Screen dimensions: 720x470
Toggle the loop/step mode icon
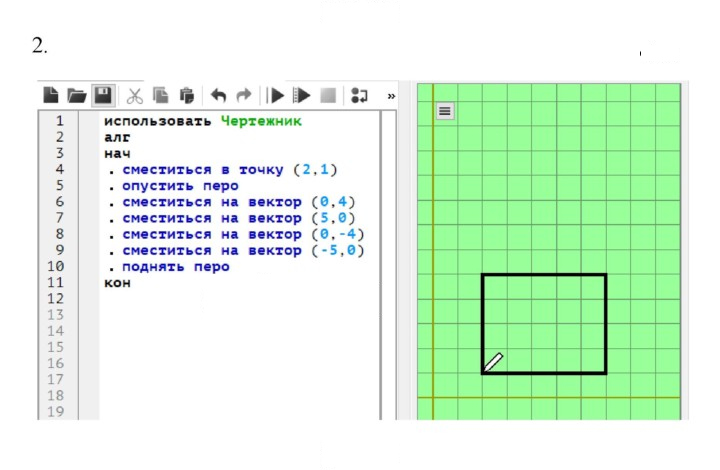pos(359,95)
